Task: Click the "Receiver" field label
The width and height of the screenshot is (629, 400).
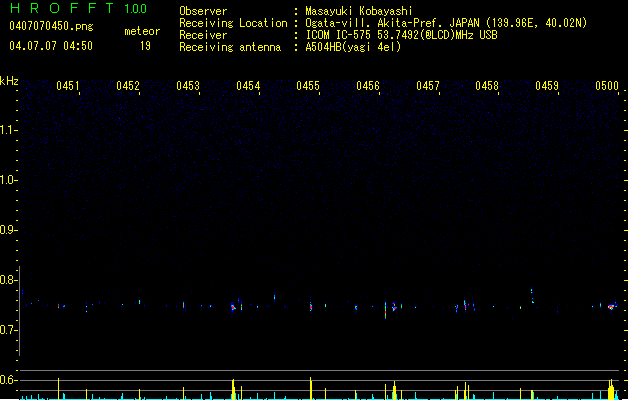Action: tap(203, 35)
